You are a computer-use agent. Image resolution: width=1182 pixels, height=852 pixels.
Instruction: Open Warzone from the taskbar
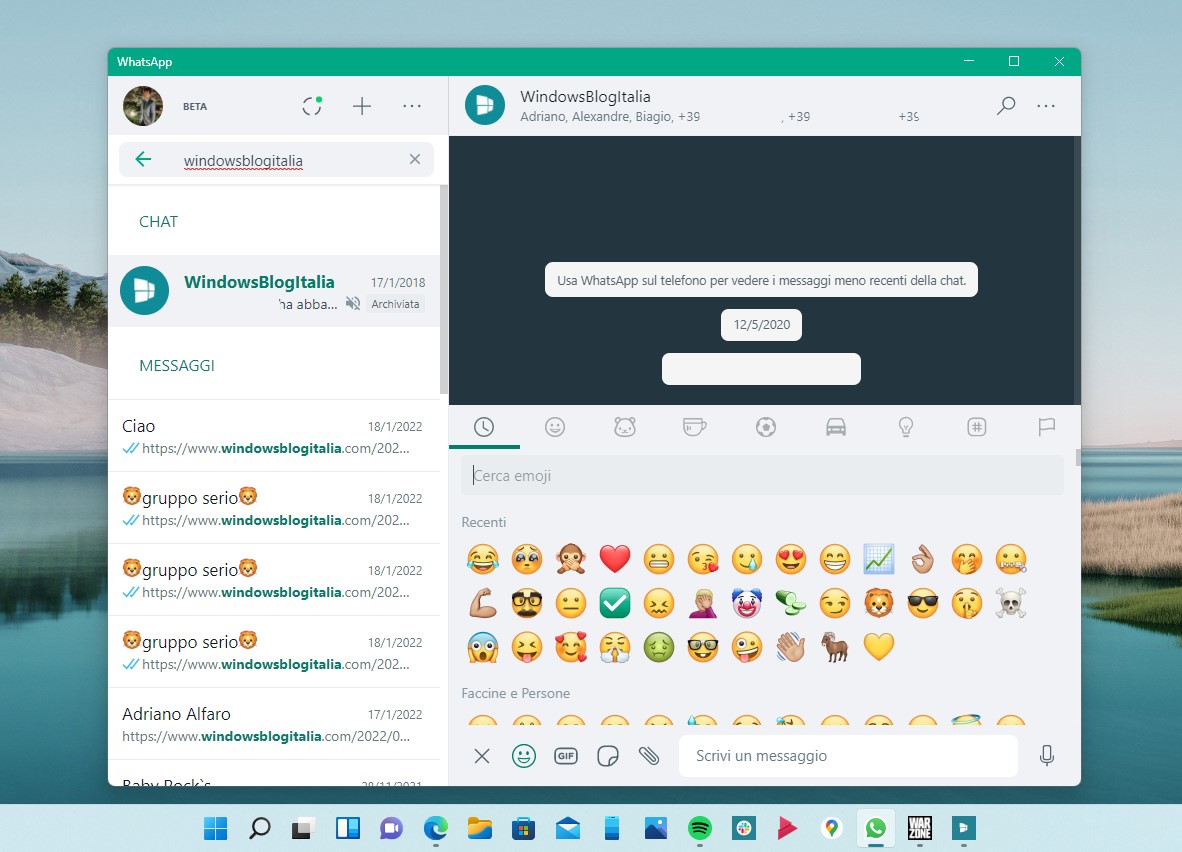(x=920, y=828)
